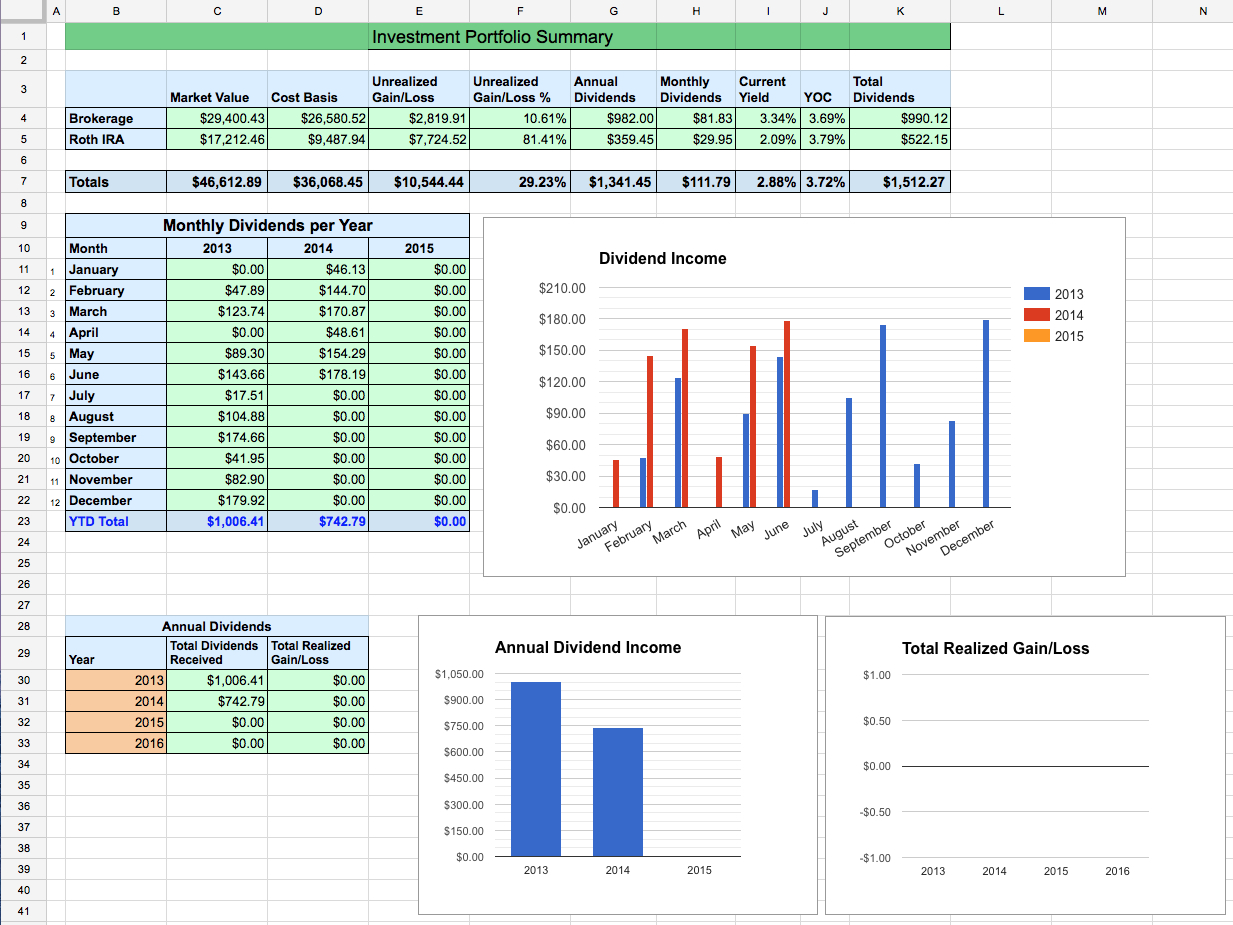Click the Annual Dividend Income chart title

pyautogui.click(x=588, y=648)
